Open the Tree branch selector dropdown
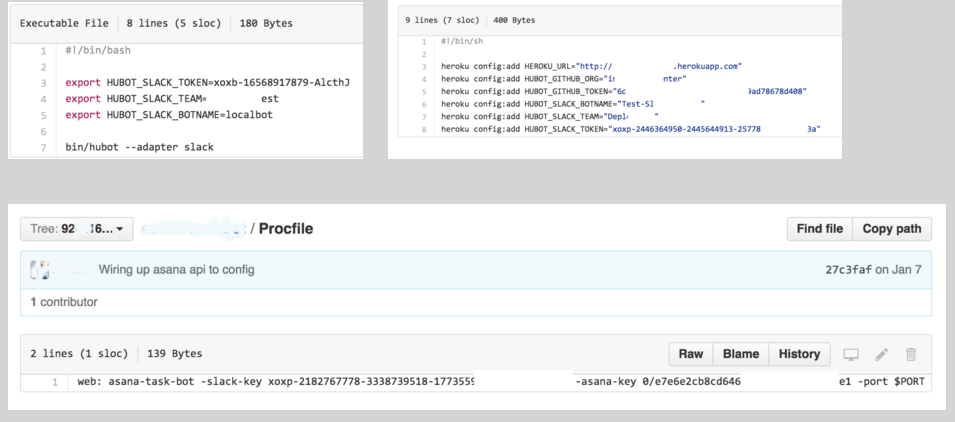 [77, 229]
